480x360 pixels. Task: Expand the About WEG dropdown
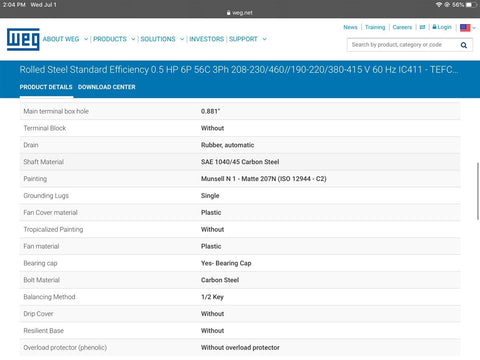[x=86, y=39]
